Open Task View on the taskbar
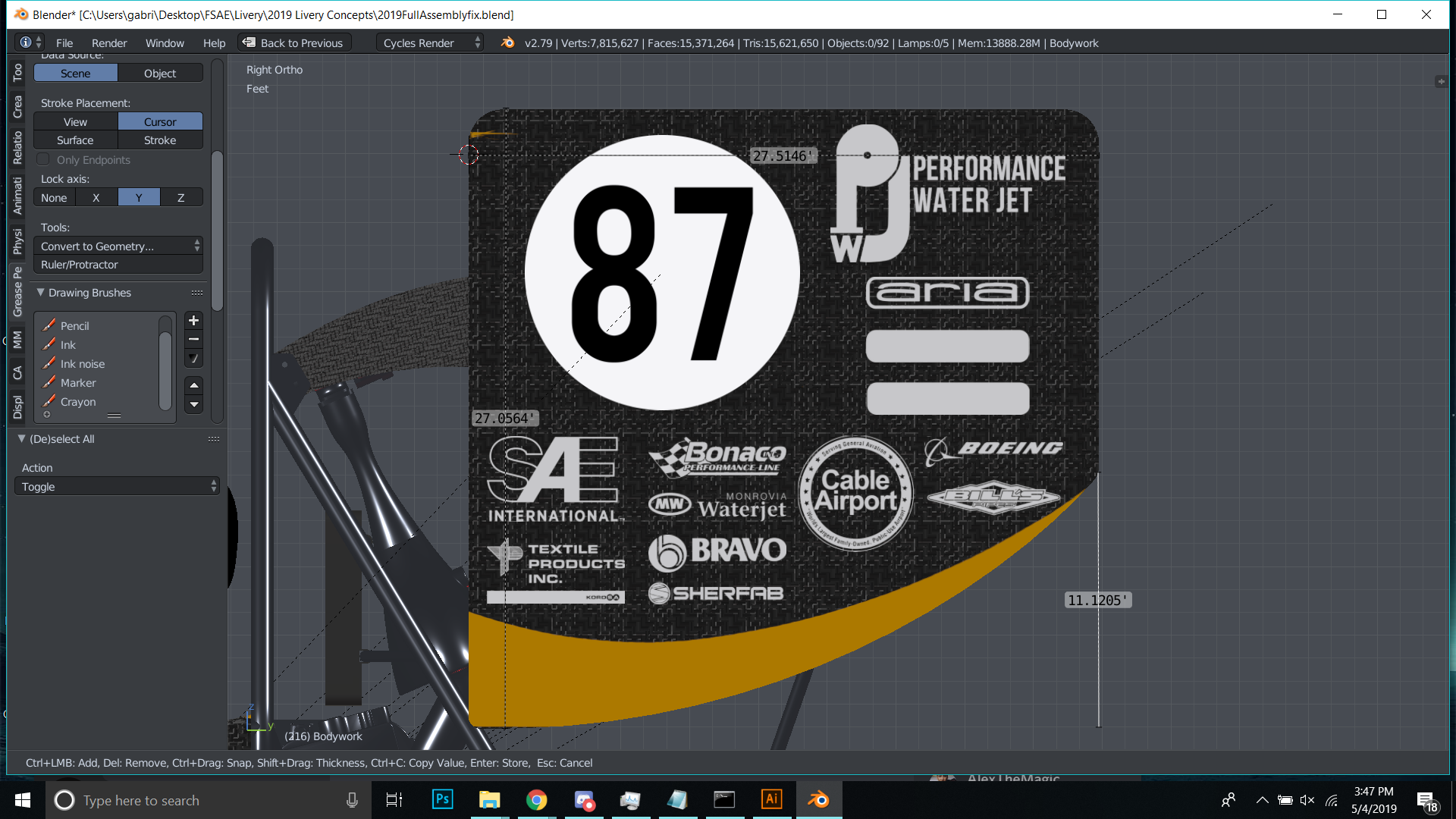Viewport: 1456px width, 819px height. tap(394, 800)
